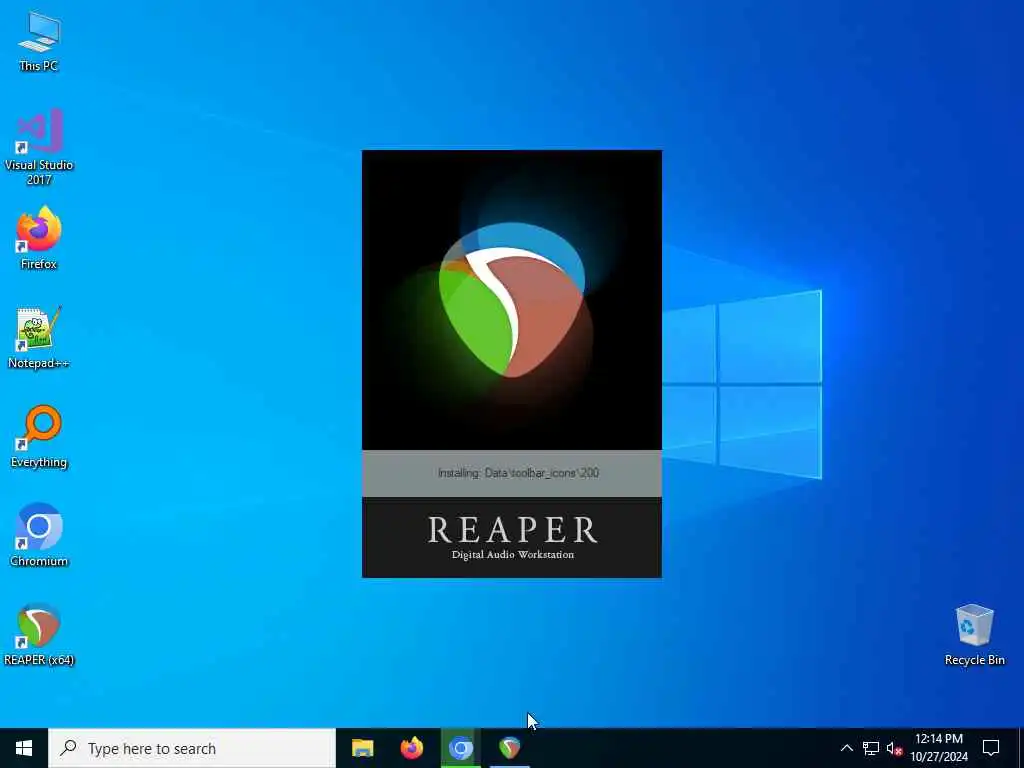This screenshot has height=768, width=1024.
Task: Open the clock showing 12:14 PM
Action: point(939,748)
